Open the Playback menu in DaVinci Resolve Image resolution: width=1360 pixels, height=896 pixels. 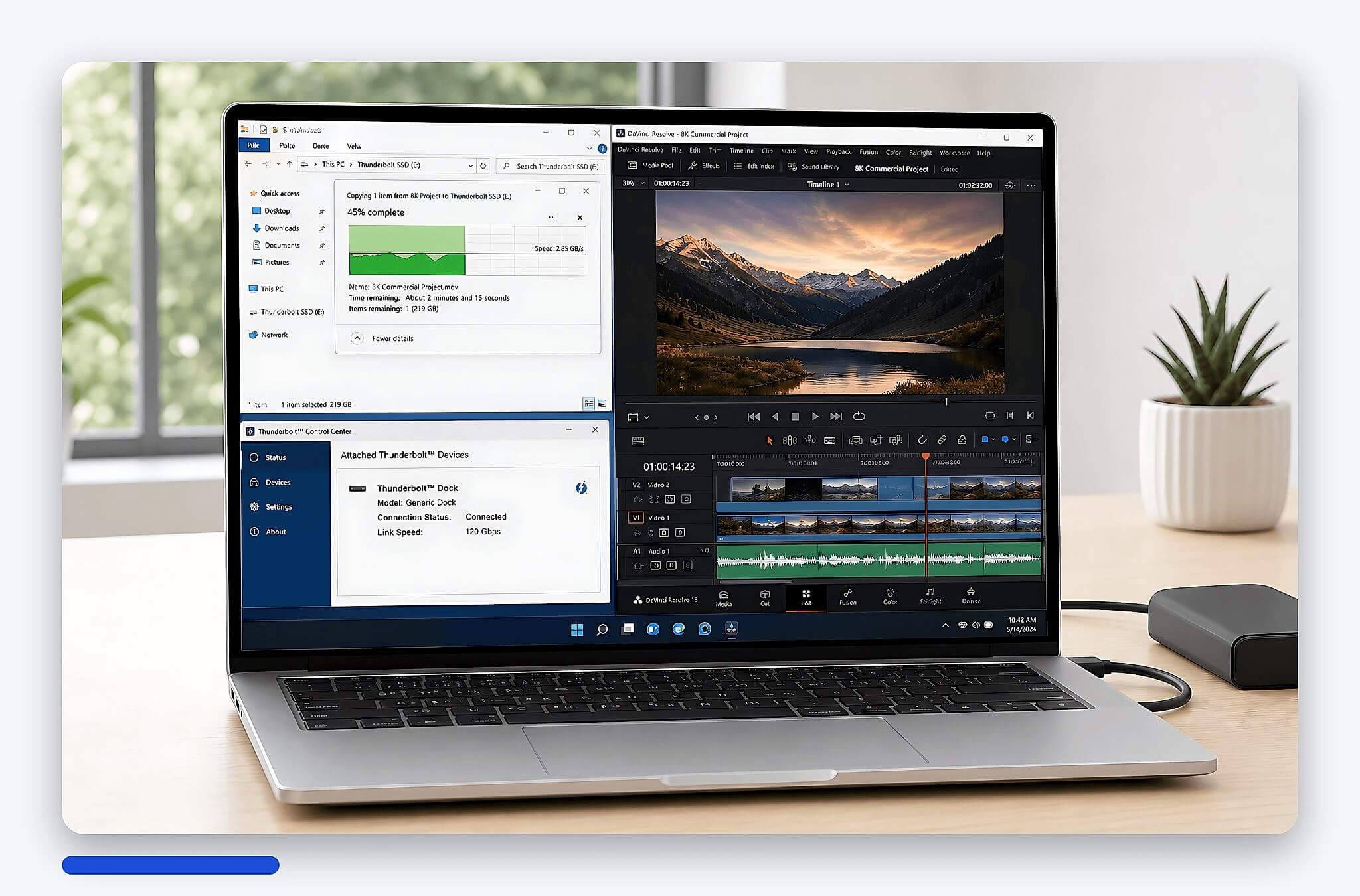[x=838, y=152]
